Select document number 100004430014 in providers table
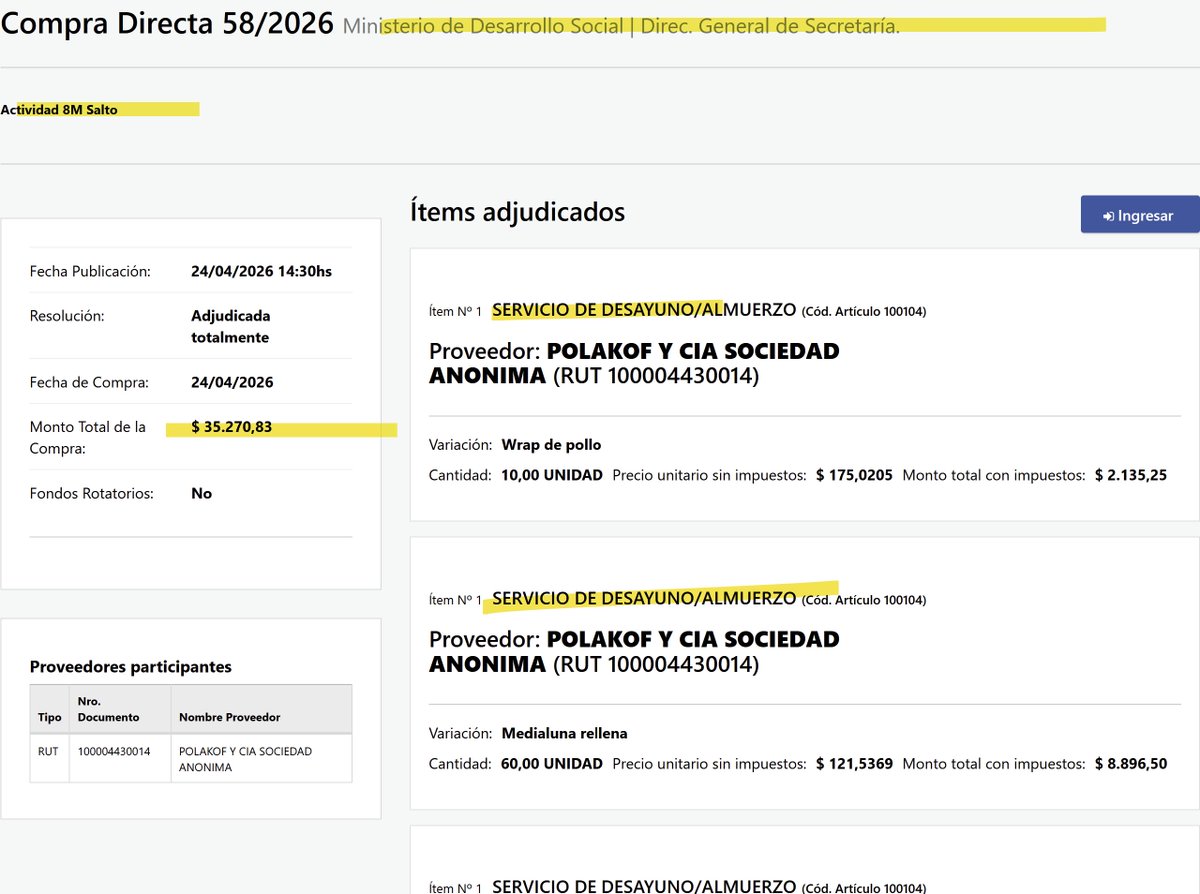1200x894 pixels. point(114,751)
